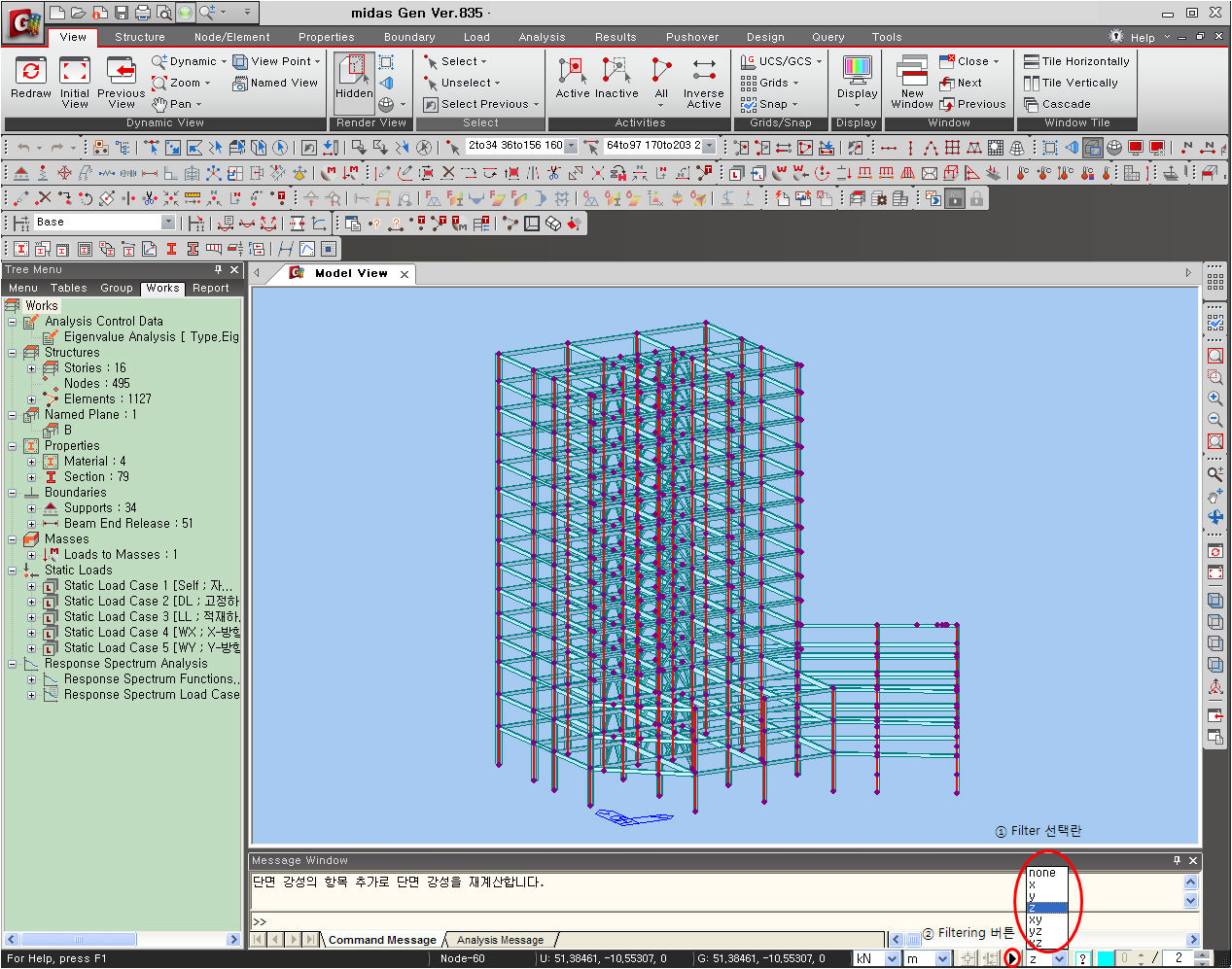Switch to the Analysis Message tab

tap(500, 940)
